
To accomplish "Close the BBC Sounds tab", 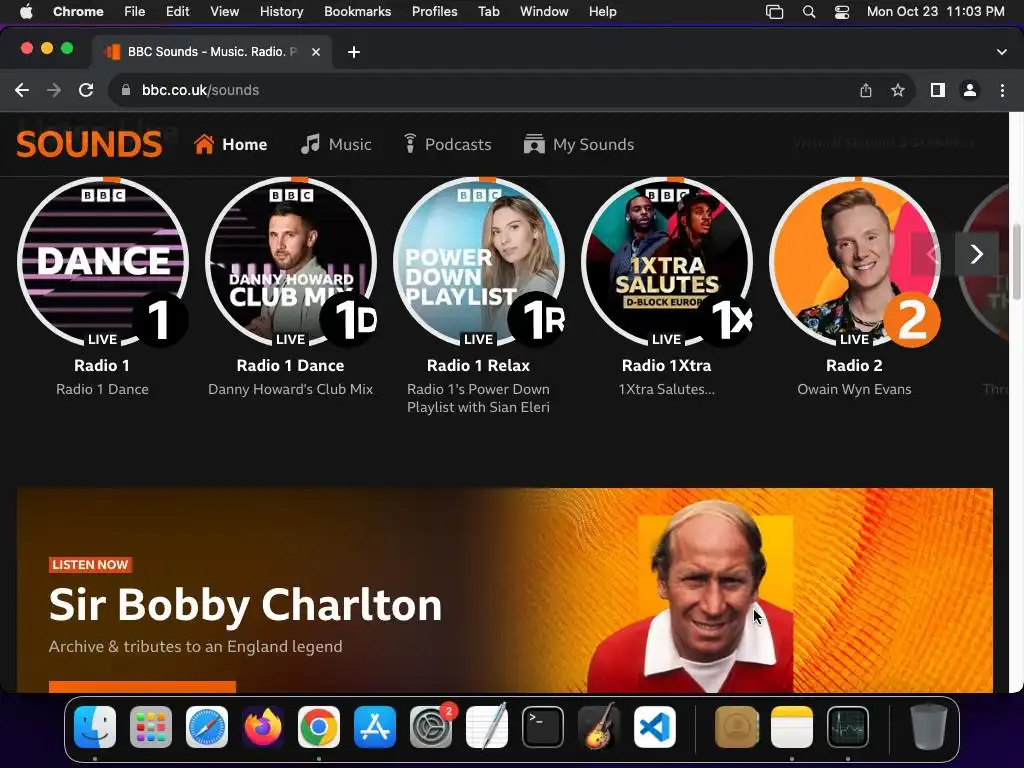I will point(316,52).
